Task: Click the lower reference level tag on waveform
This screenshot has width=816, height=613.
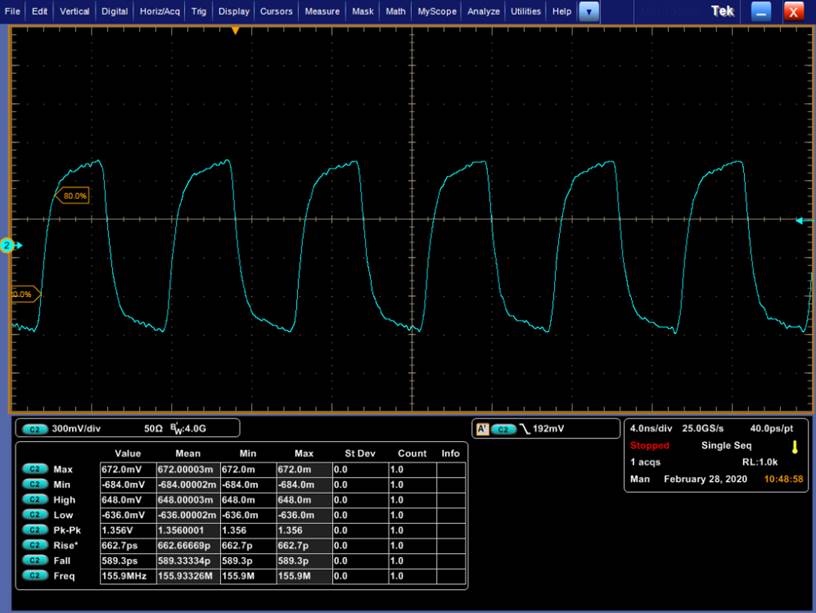Action: pos(25,295)
